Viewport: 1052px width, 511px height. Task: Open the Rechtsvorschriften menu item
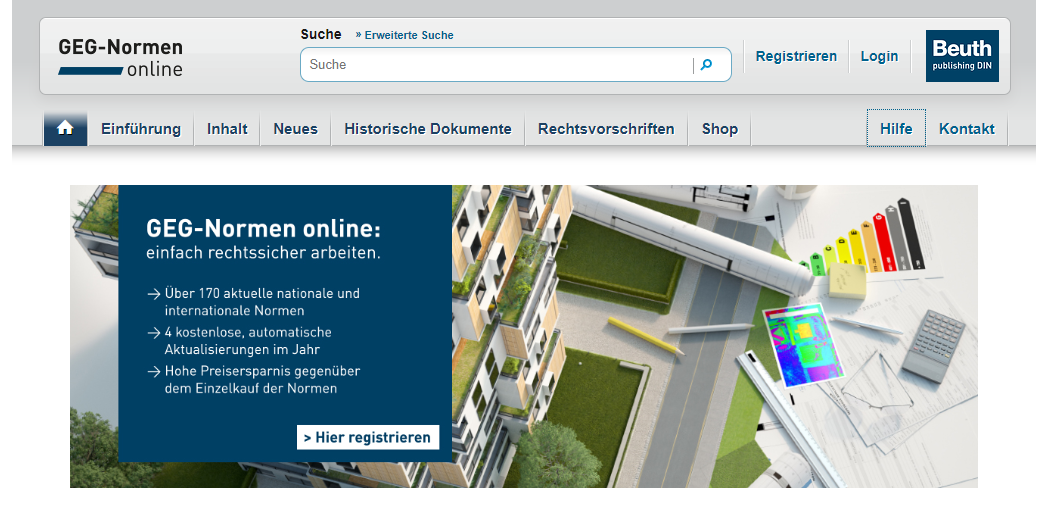pos(606,129)
